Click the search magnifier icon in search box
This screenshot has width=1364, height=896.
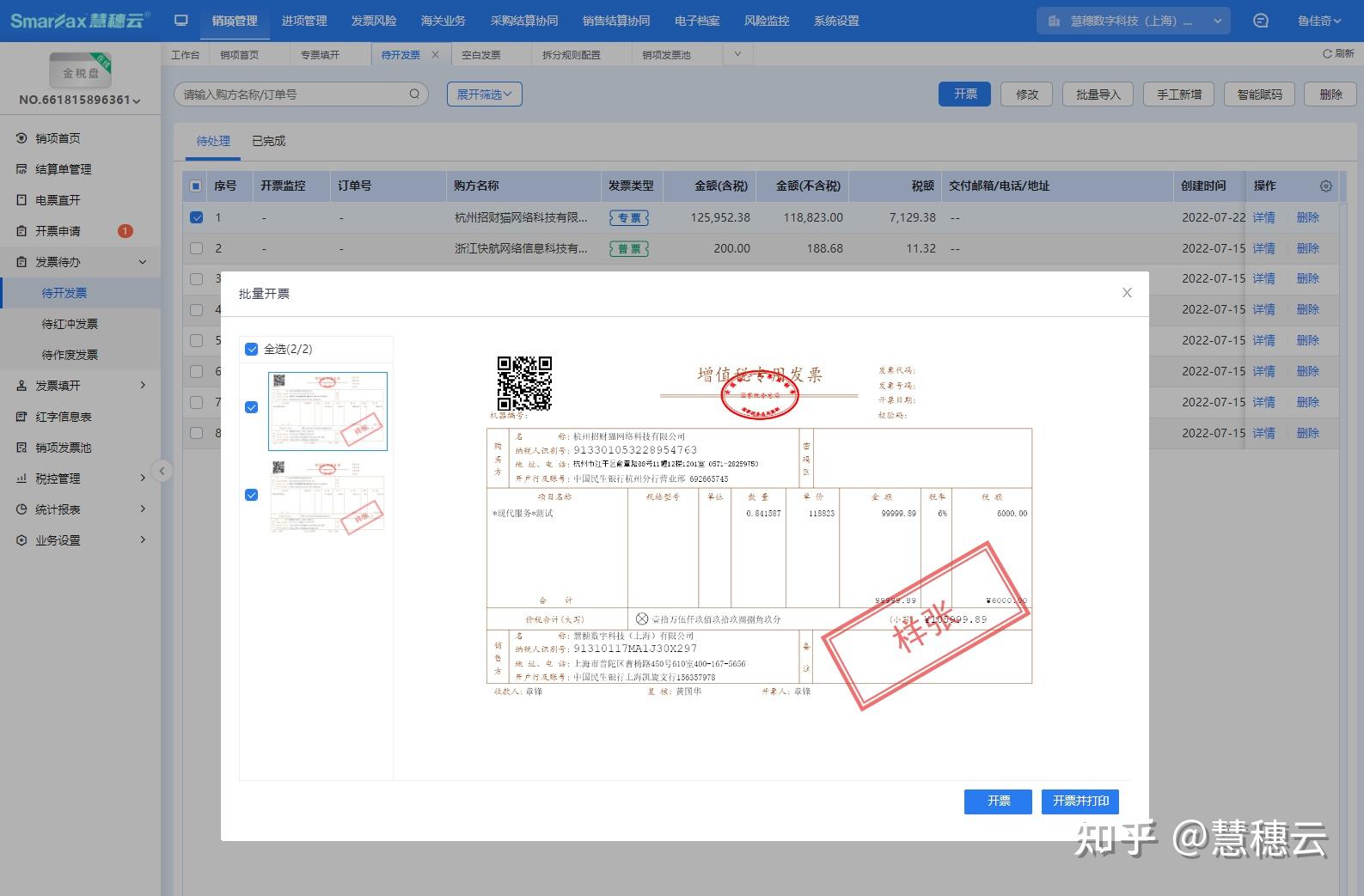pos(414,94)
